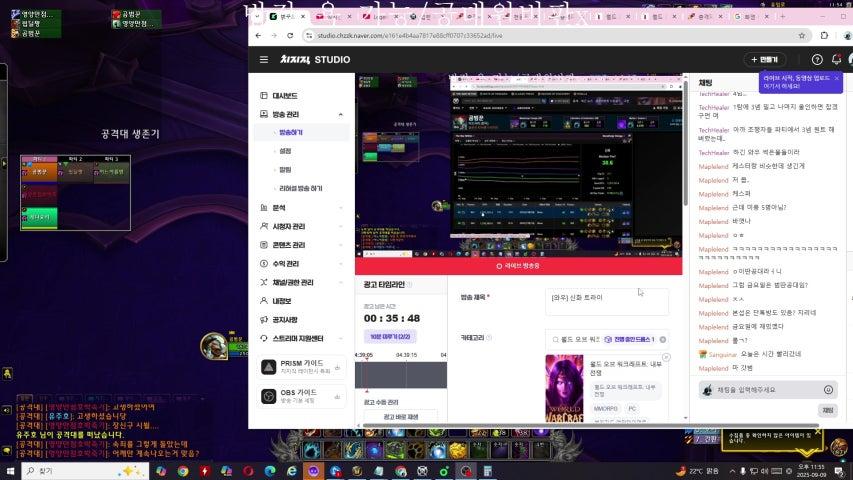Click the 공격대 생존기 raid frame green bar
Image resolution: width=853 pixels, height=480 pixels.
click(39, 218)
